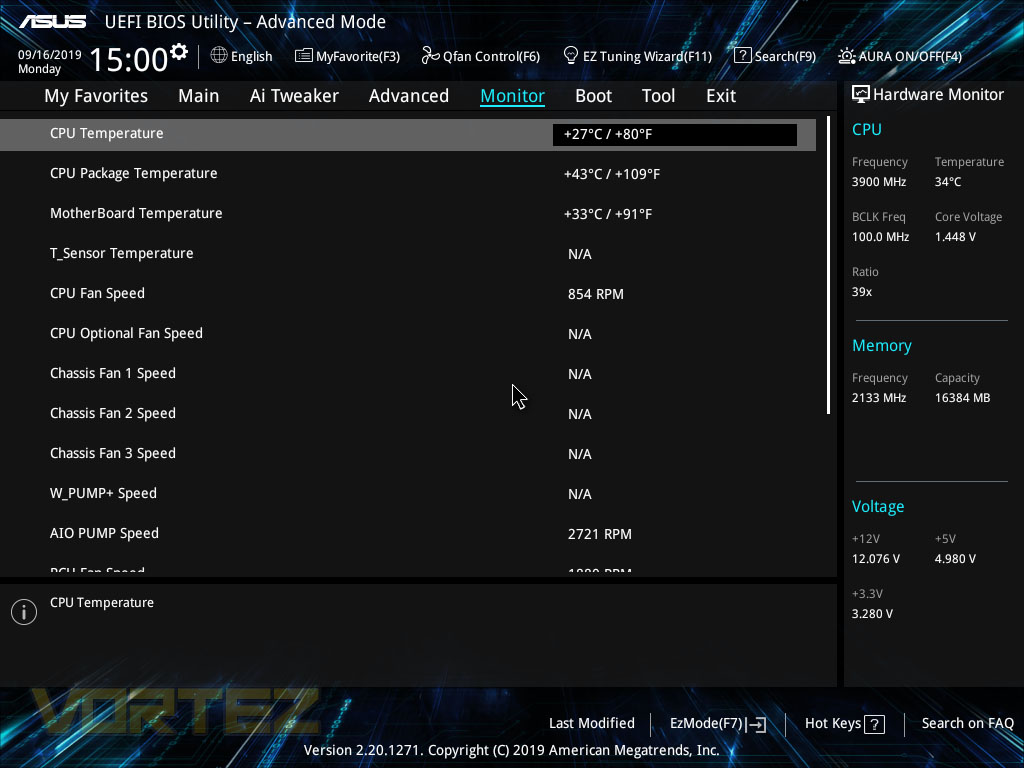
Task: Click the +33°C / +91°F value
Action: (x=608, y=214)
